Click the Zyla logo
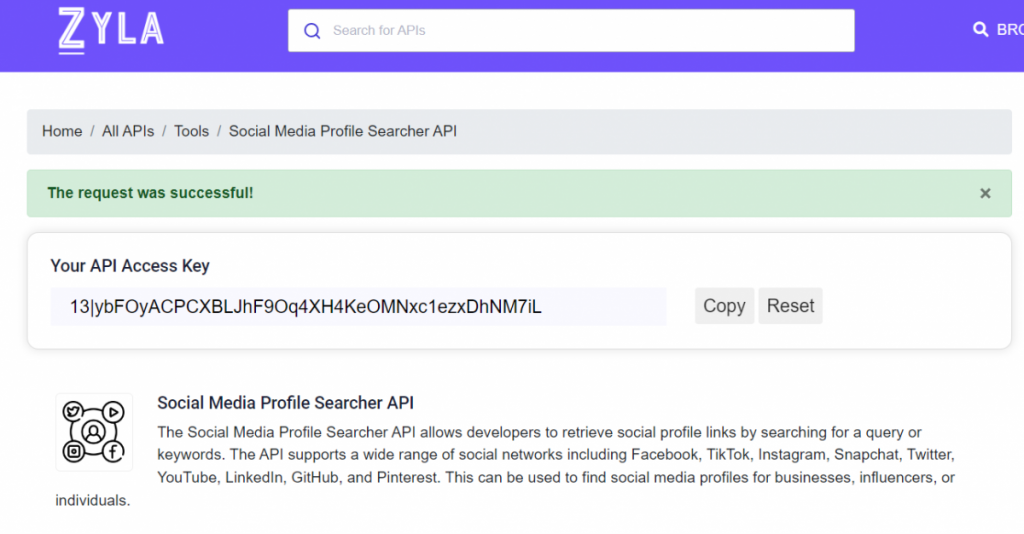This screenshot has height=534, width=1024. pos(110,30)
